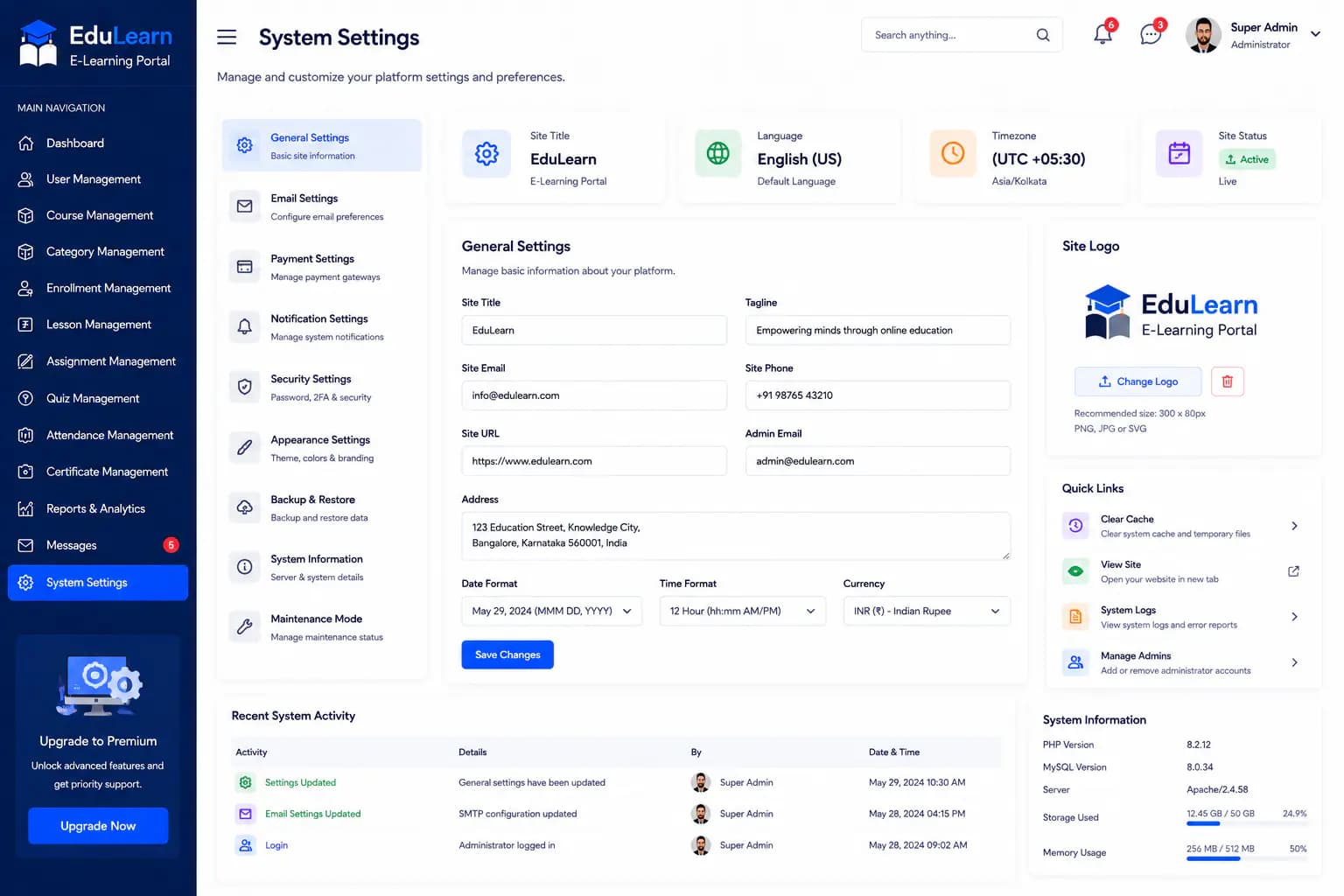The image size is (1344, 896).
Task: Click the Appearance Settings brush icon
Action: 245,447
